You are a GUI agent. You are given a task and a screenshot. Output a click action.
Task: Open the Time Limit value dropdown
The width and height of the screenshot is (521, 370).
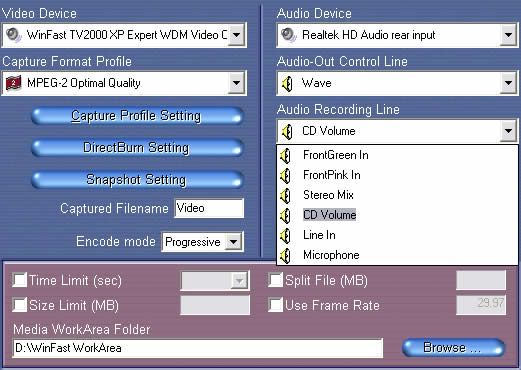point(239,281)
